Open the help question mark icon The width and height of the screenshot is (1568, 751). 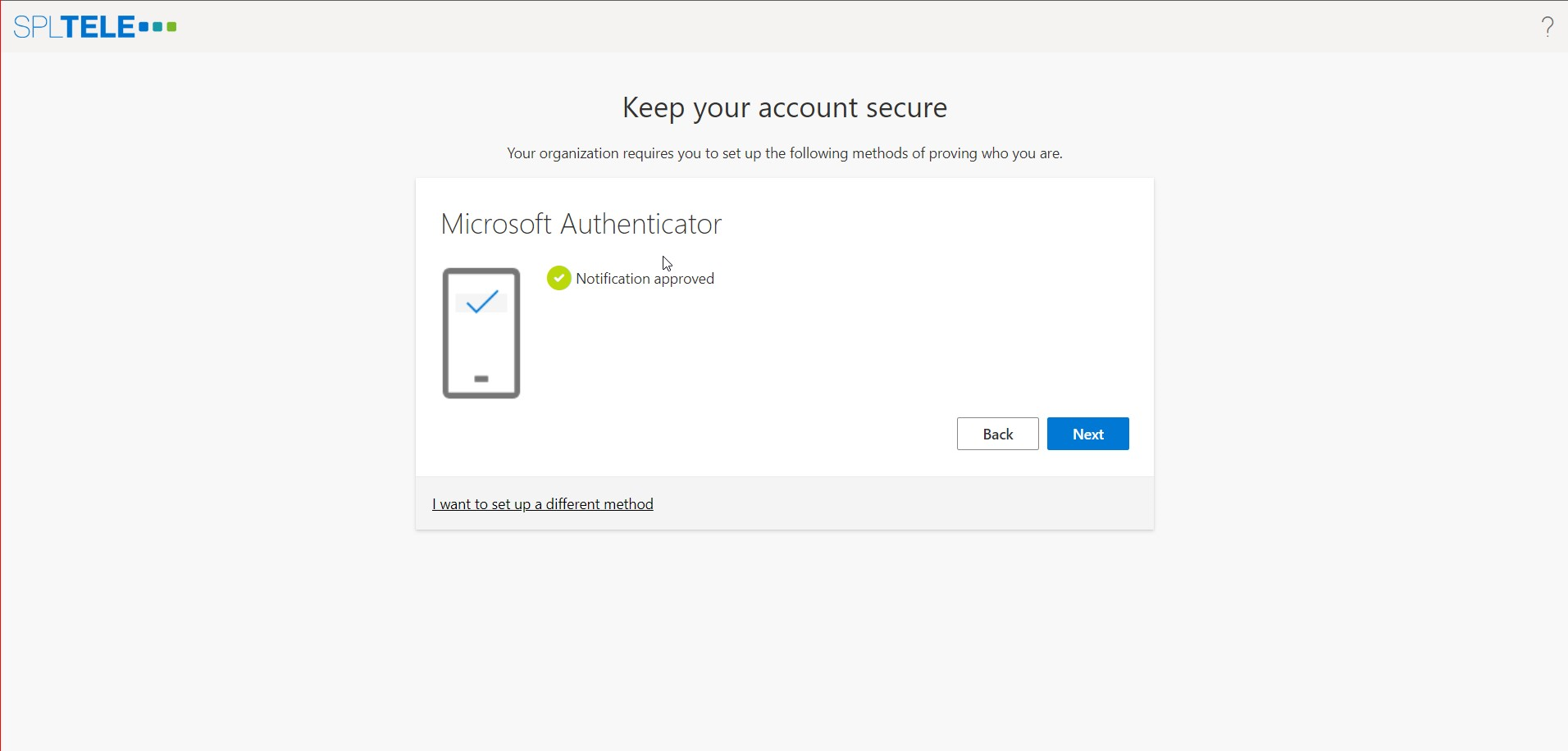[x=1547, y=27]
